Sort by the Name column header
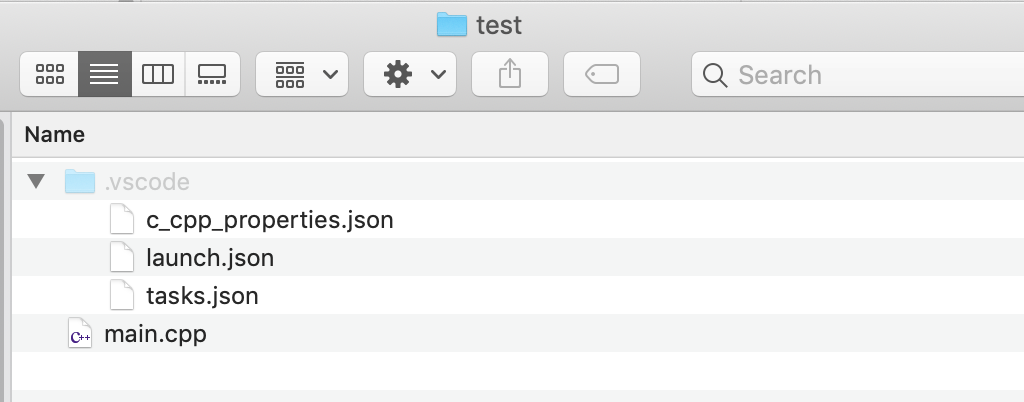1024x402 pixels. point(55,134)
